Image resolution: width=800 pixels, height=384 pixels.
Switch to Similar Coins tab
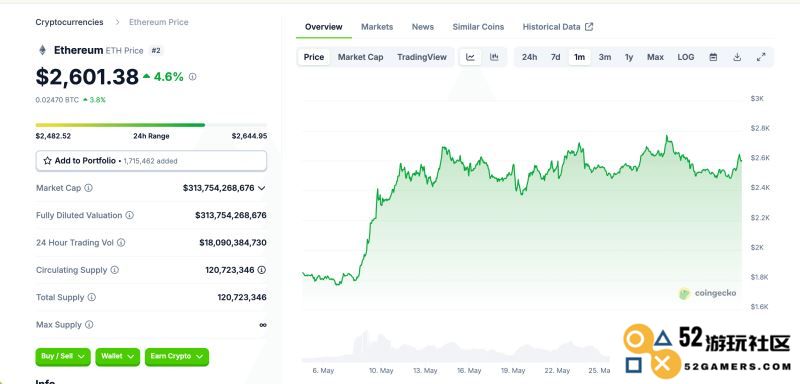click(x=478, y=27)
